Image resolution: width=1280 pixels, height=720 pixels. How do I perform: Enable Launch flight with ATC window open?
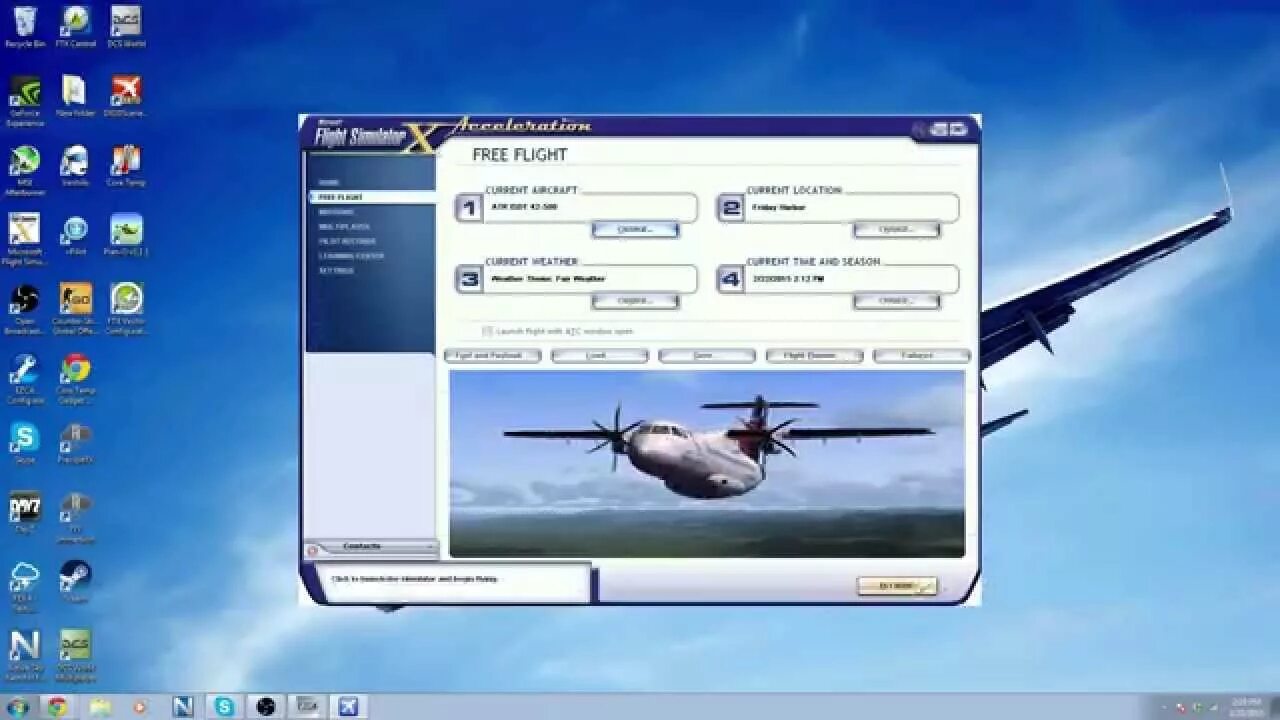[487, 331]
